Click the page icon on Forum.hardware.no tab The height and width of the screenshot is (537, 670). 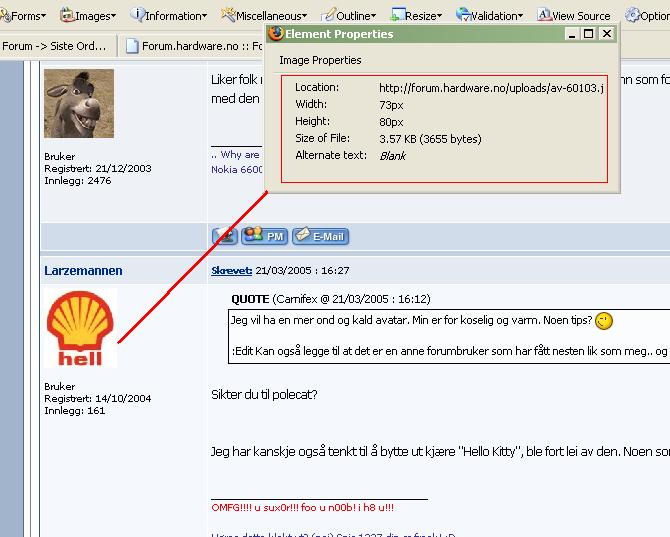[132, 46]
